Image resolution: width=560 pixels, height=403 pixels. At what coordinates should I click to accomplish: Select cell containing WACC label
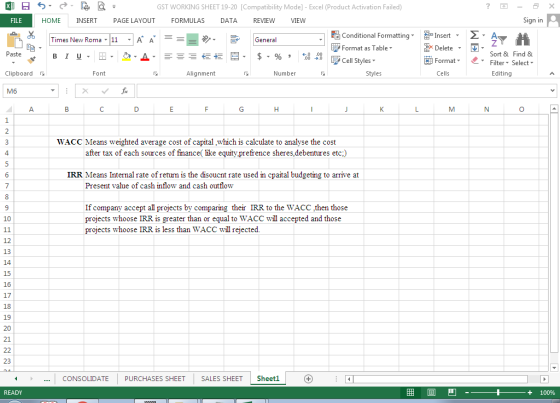66,142
